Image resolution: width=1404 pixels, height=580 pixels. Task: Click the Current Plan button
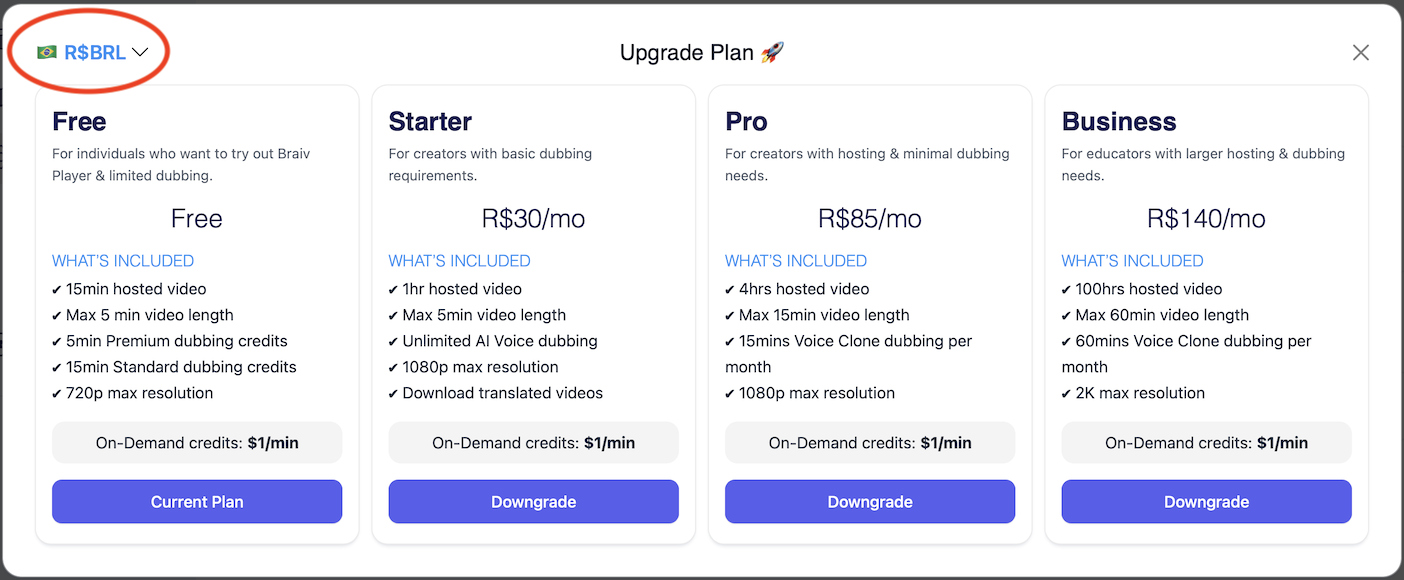click(x=197, y=502)
